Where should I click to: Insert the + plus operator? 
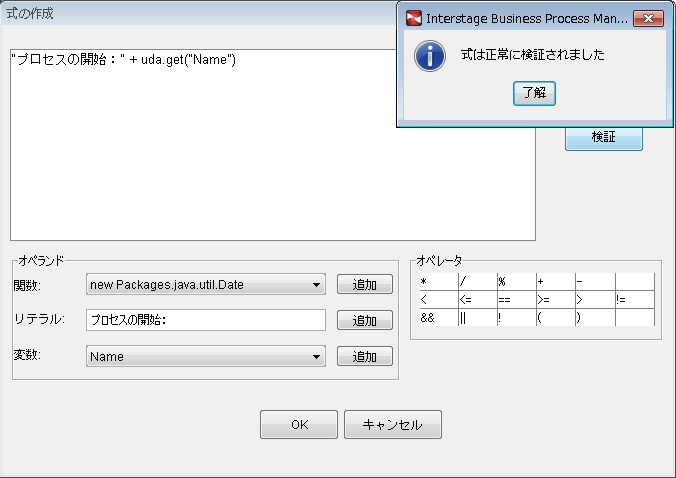[556, 281]
